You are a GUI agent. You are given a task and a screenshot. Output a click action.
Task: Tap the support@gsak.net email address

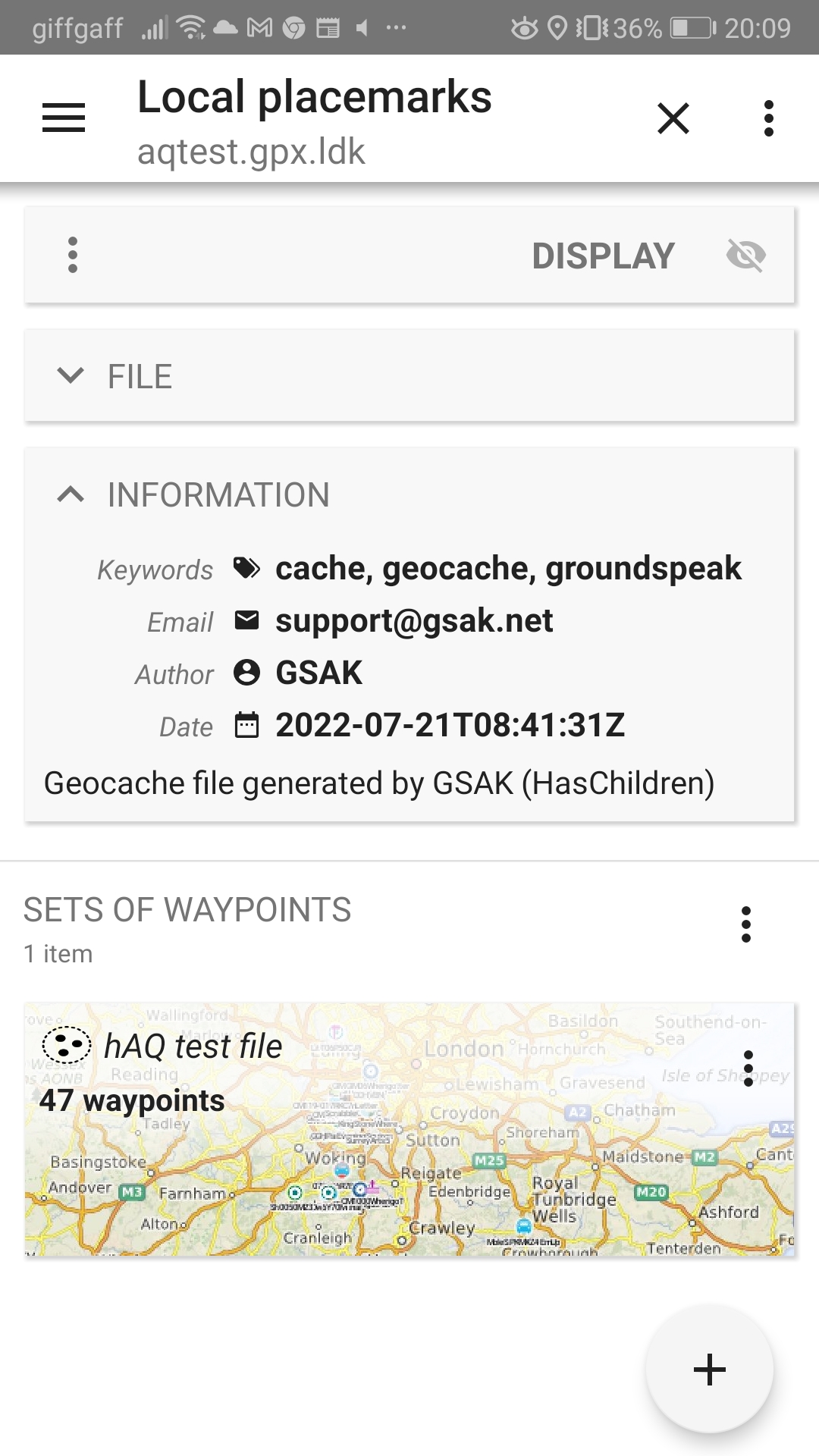pyautogui.click(x=414, y=620)
